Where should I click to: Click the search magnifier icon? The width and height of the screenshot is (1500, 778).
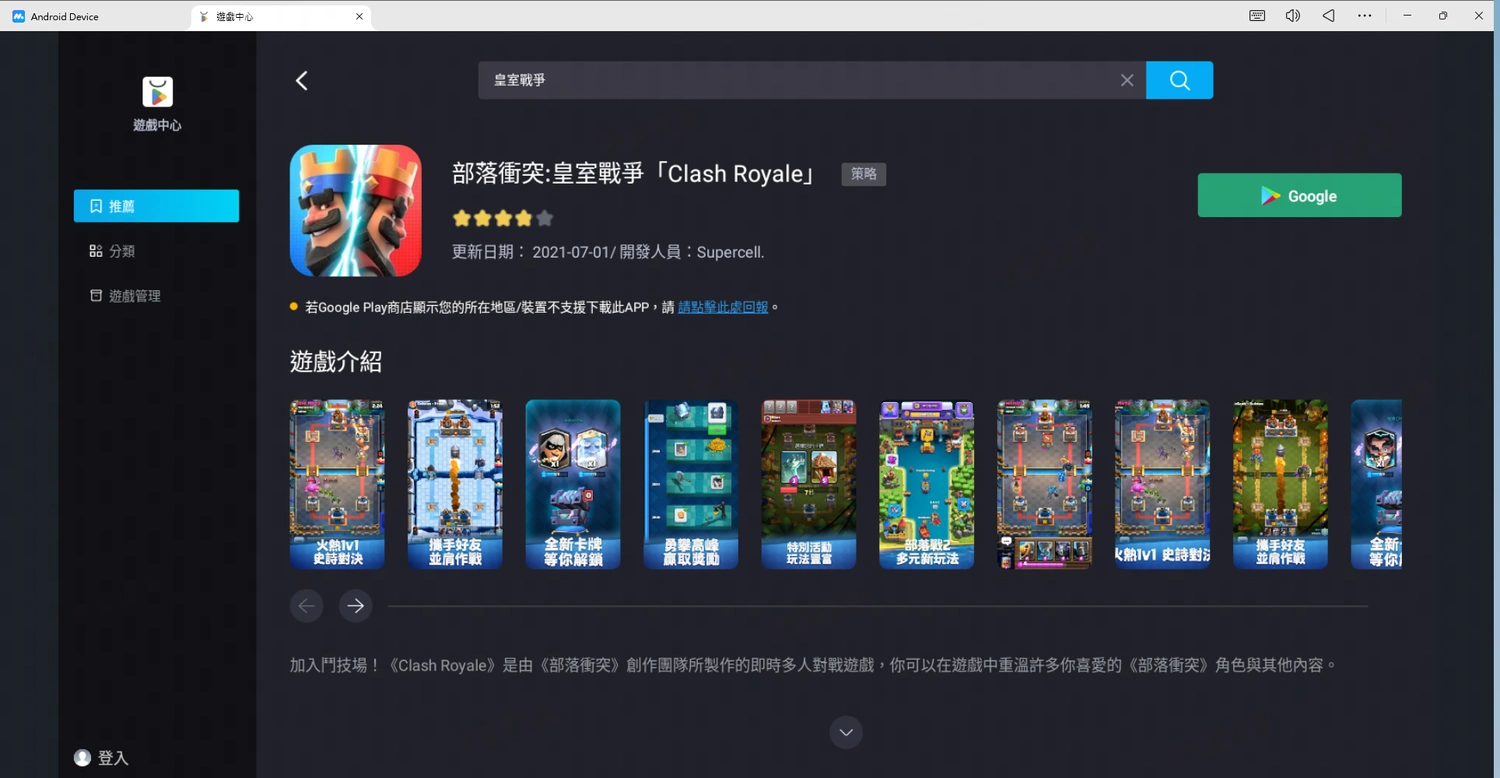(x=1179, y=80)
